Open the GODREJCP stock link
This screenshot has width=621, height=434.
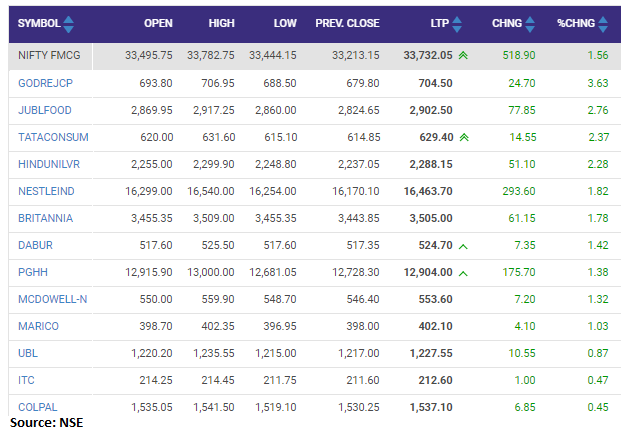(x=43, y=83)
